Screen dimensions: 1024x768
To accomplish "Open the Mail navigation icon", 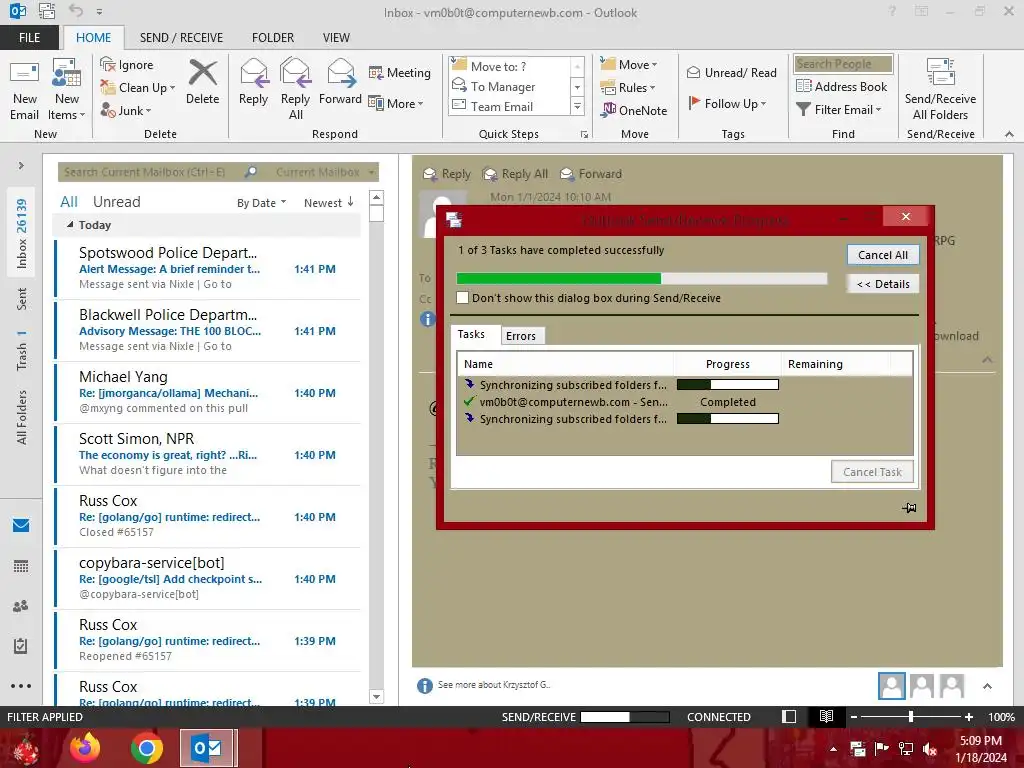I will pyautogui.click(x=21, y=525).
